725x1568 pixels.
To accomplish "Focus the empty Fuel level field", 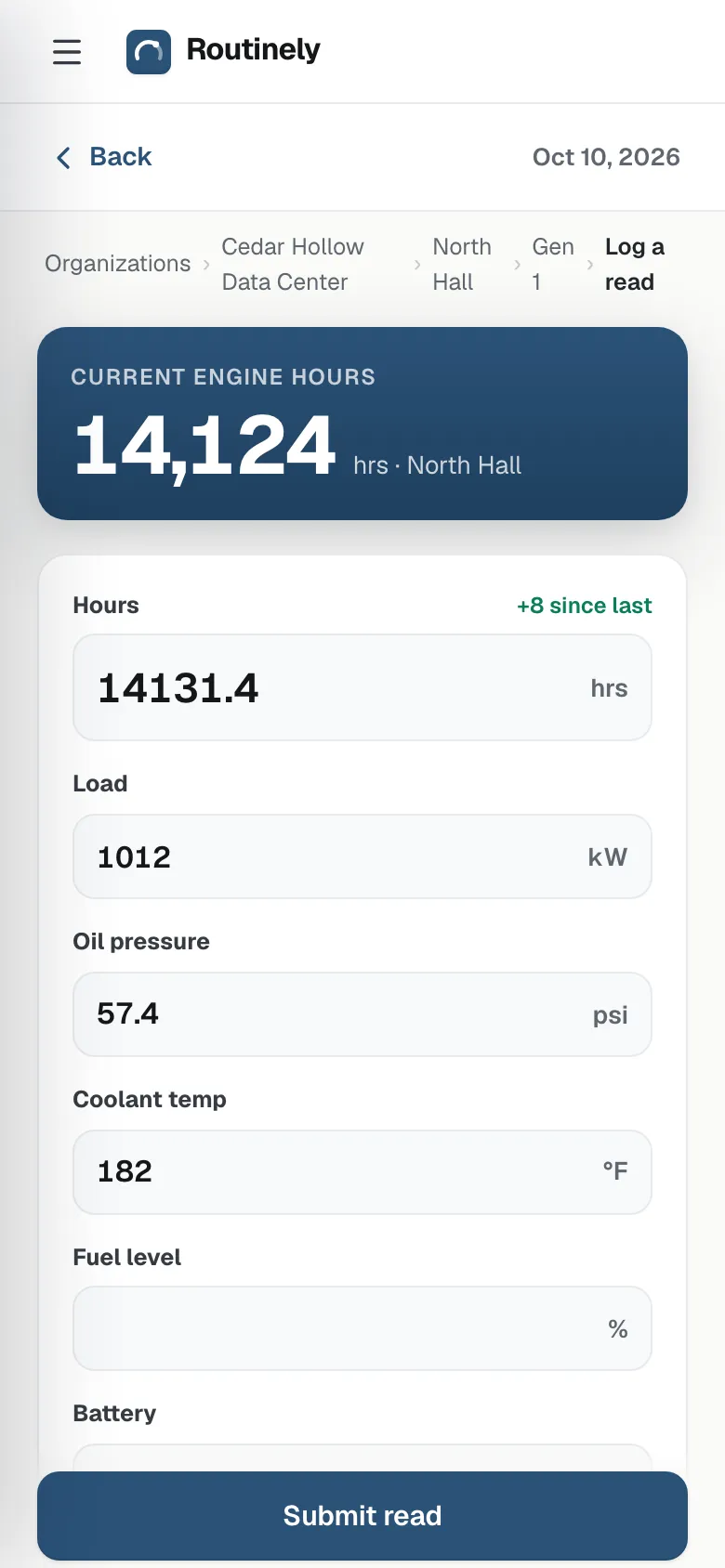I will pyautogui.click(x=362, y=1328).
